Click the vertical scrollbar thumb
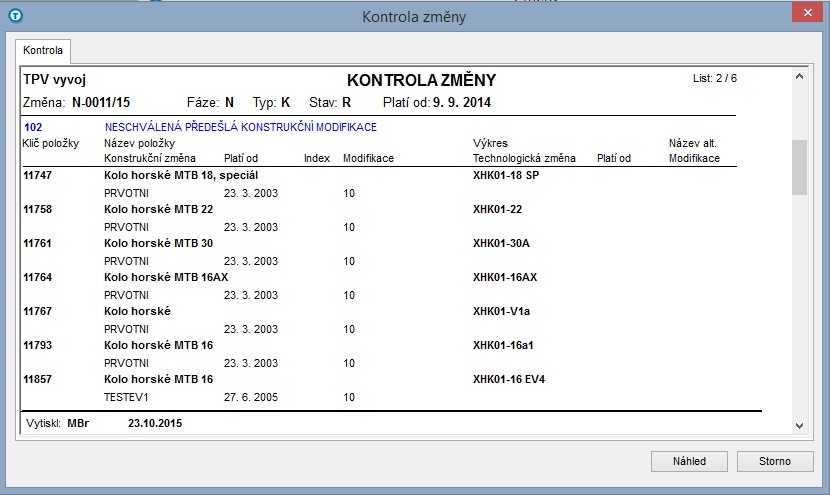 [x=798, y=166]
